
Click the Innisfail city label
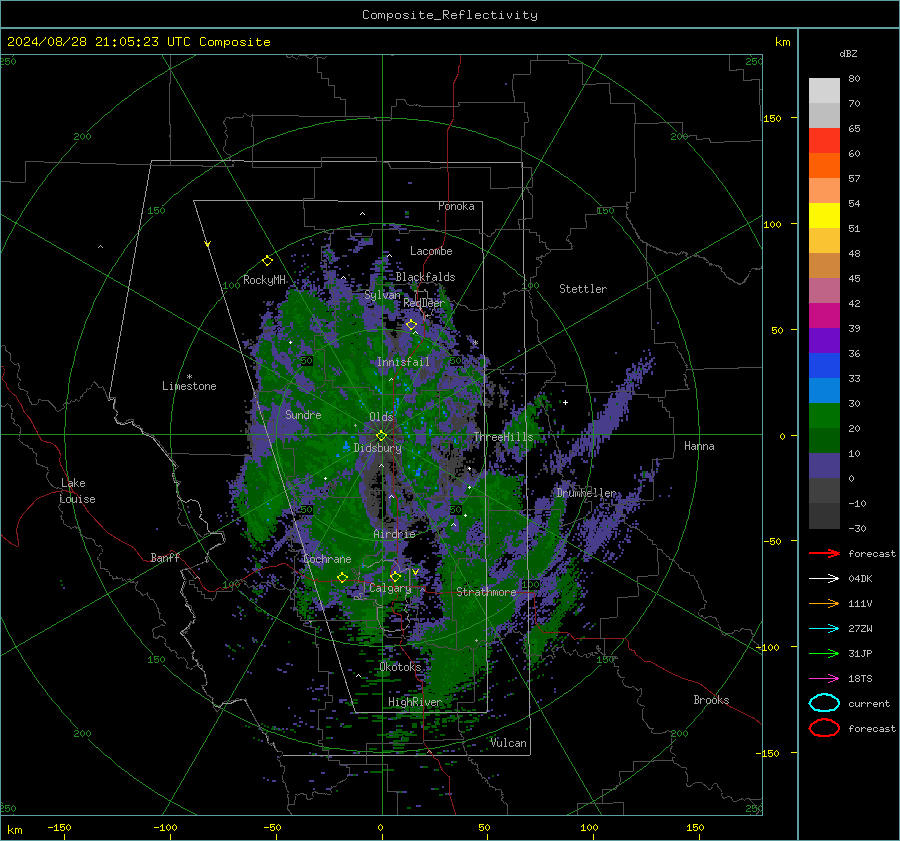[x=403, y=362]
